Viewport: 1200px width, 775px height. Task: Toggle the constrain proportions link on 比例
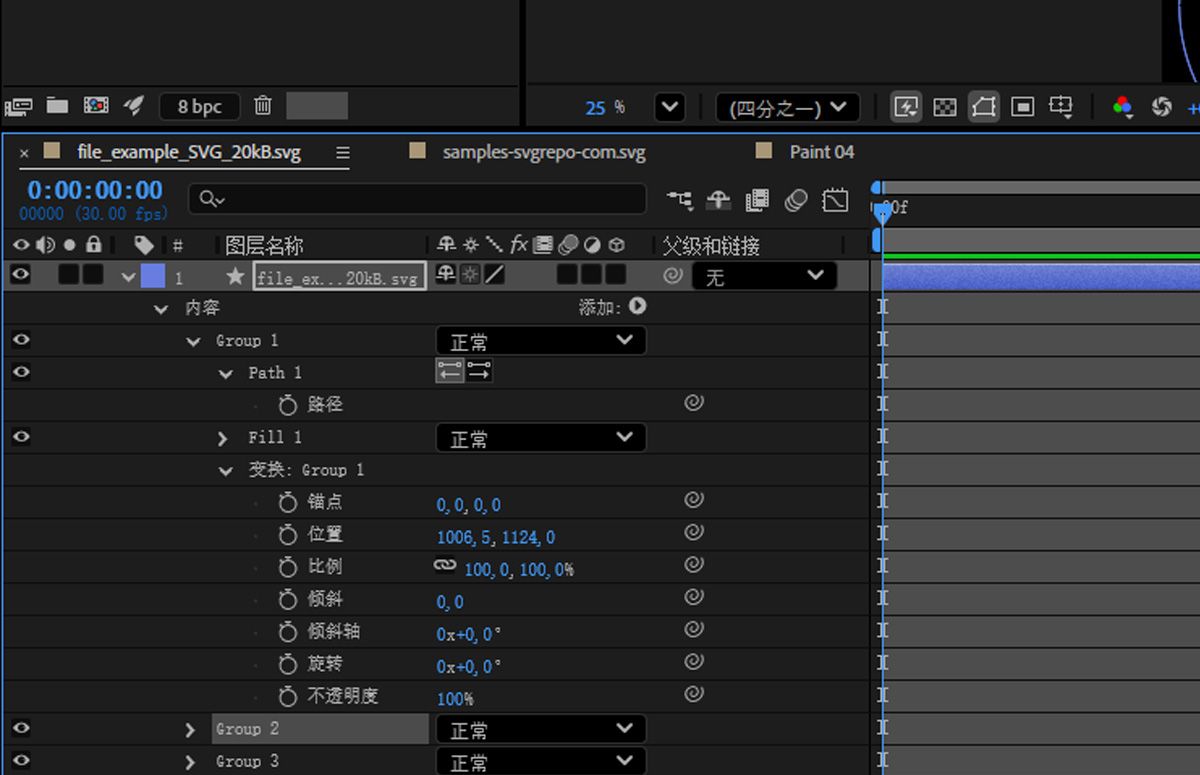pos(445,566)
